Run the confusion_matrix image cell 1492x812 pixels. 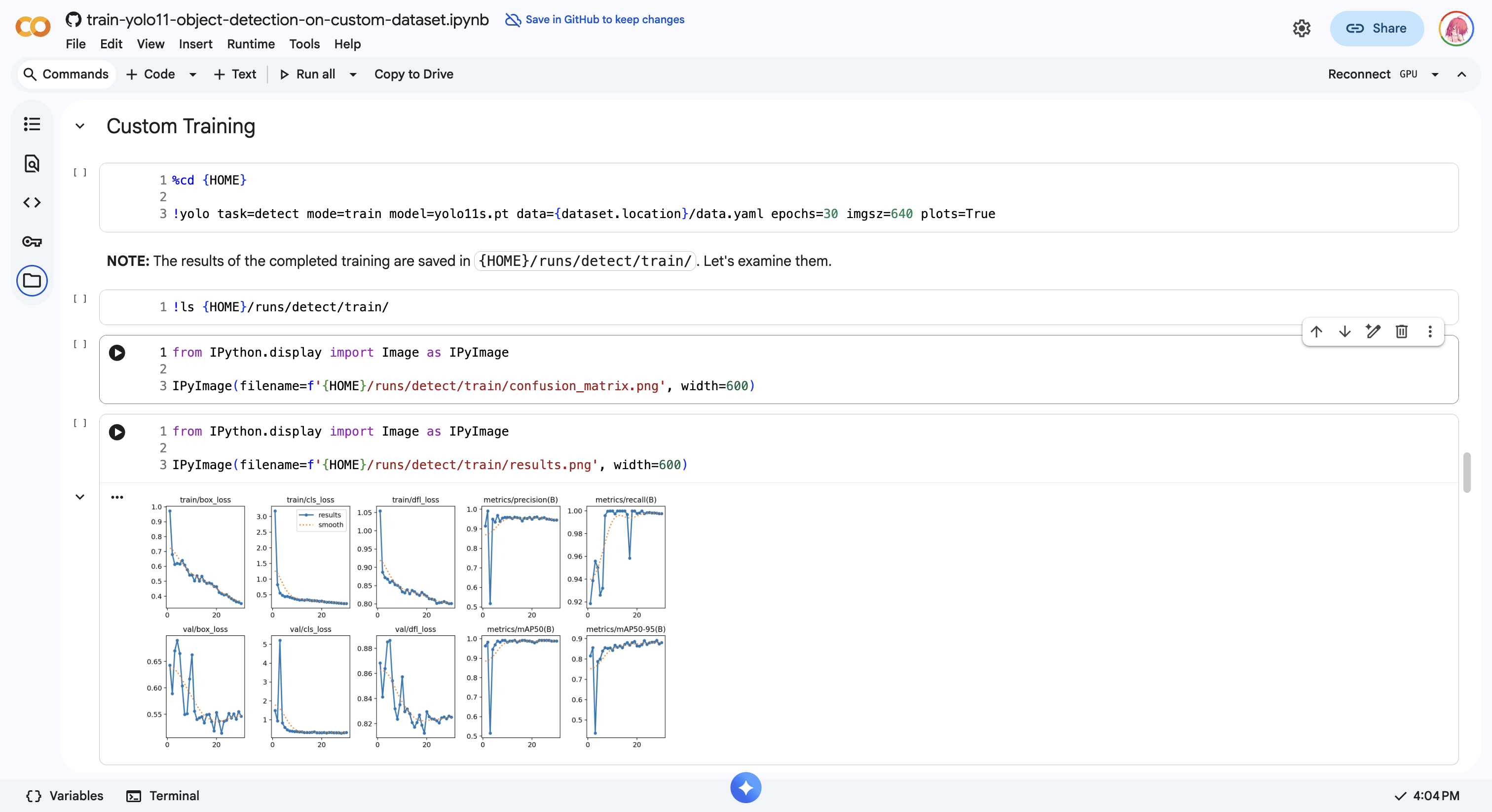point(117,353)
